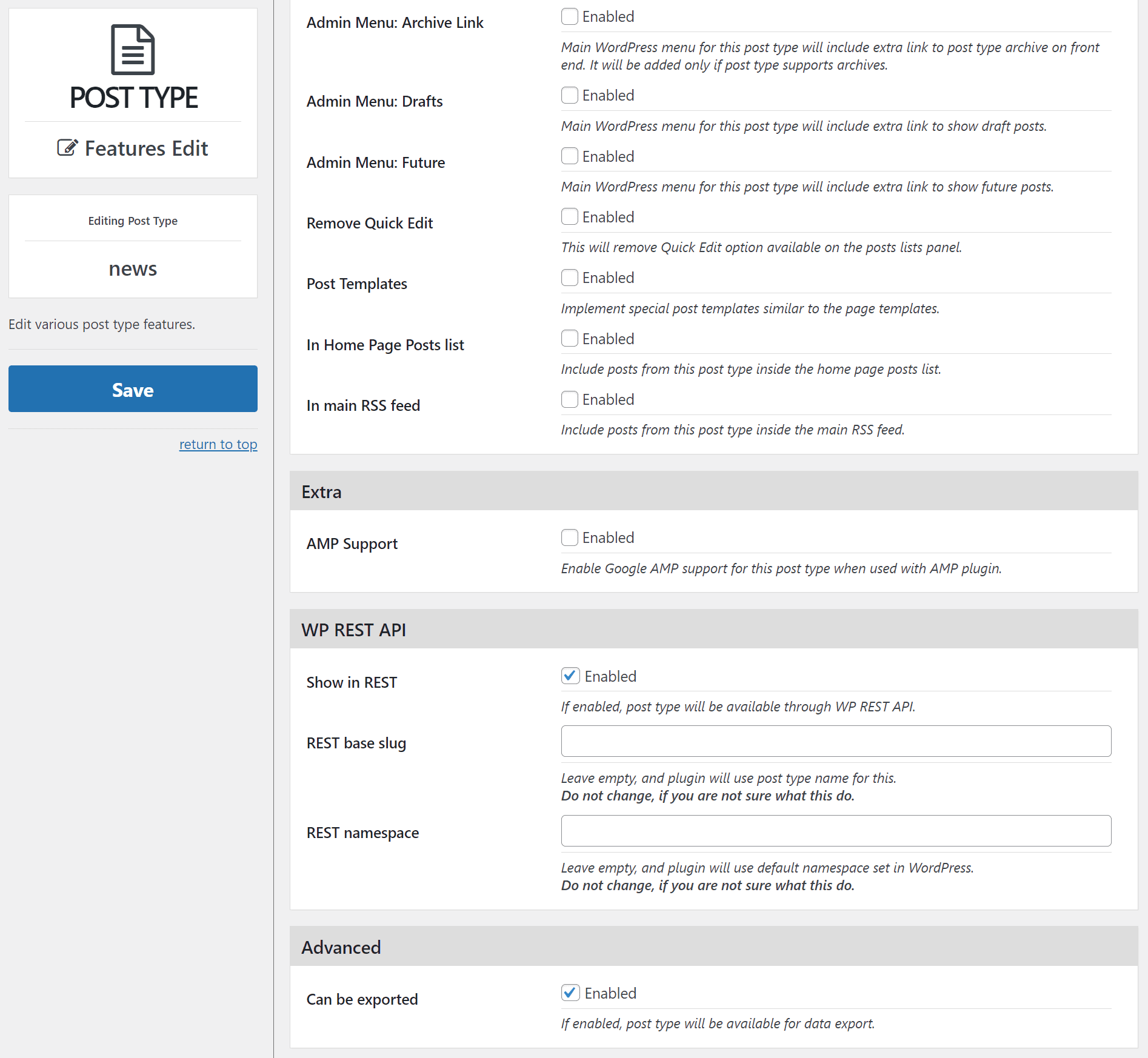1148x1058 pixels.
Task: Click the special post templates description
Action: 750,308
